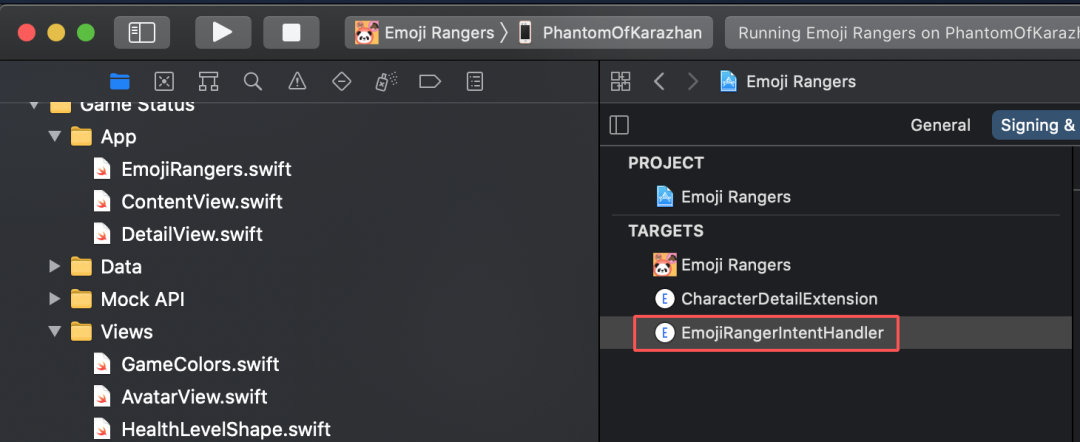Open the Issue navigator warning icon
This screenshot has height=442, width=1080.
coord(297,81)
